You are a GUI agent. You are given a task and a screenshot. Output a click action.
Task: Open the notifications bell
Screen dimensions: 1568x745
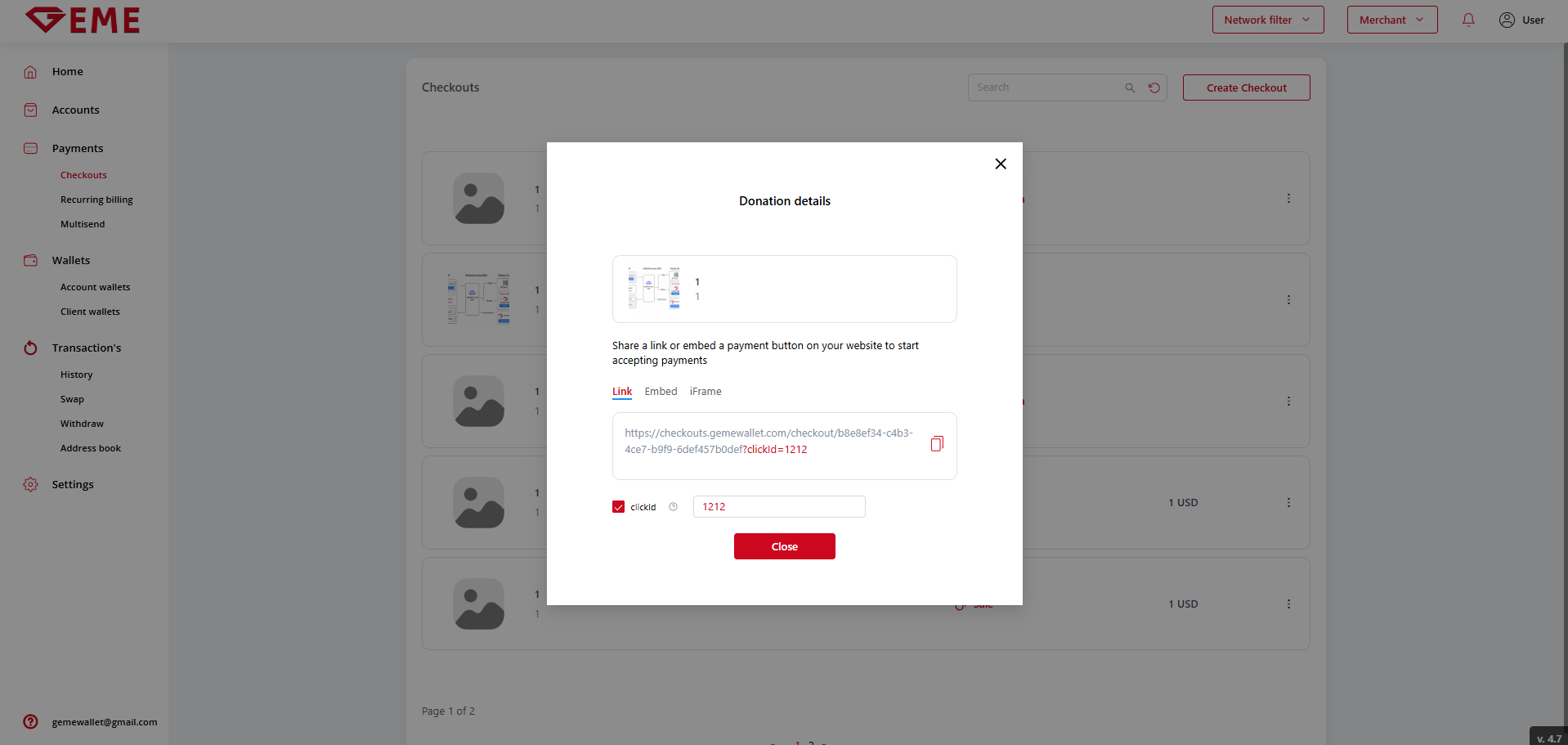point(1468,20)
